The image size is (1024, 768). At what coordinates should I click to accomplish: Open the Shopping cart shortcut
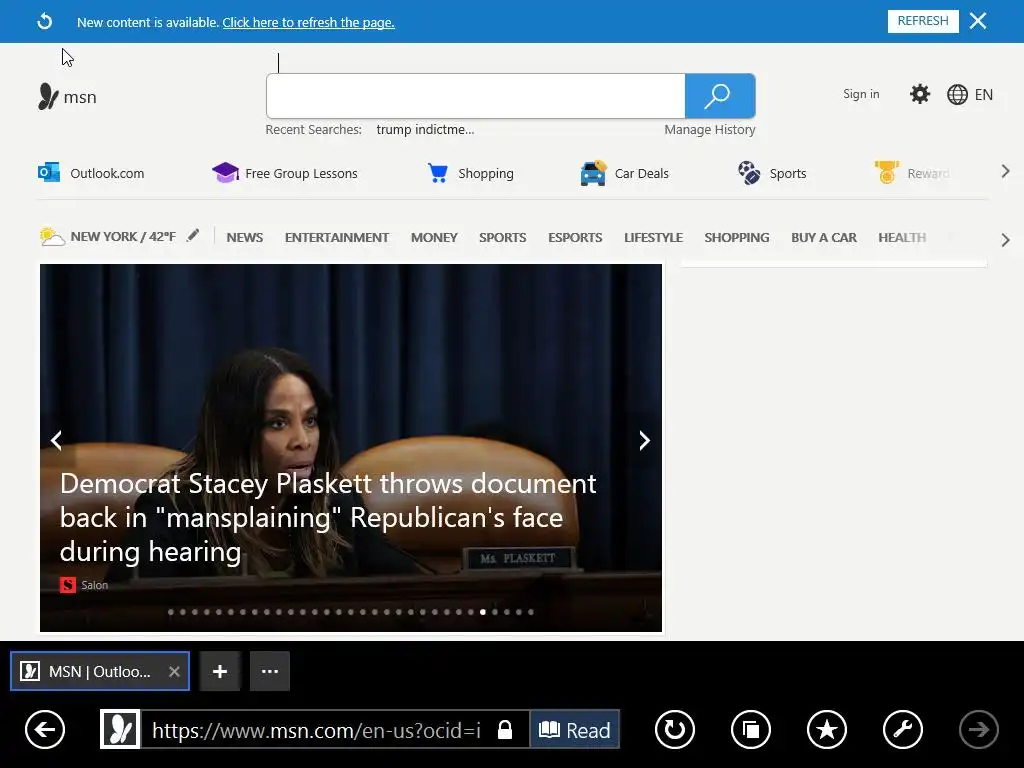[x=438, y=172]
